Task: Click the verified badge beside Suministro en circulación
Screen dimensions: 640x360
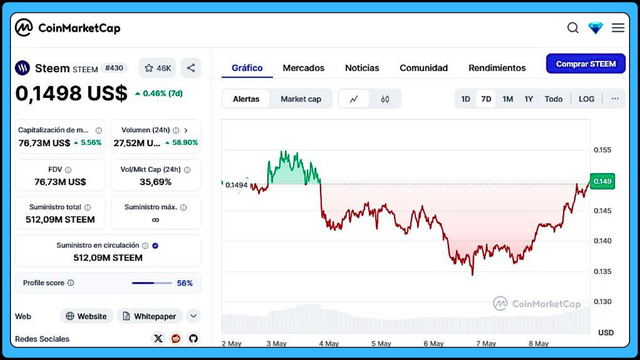Action: (x=155, y=246)
